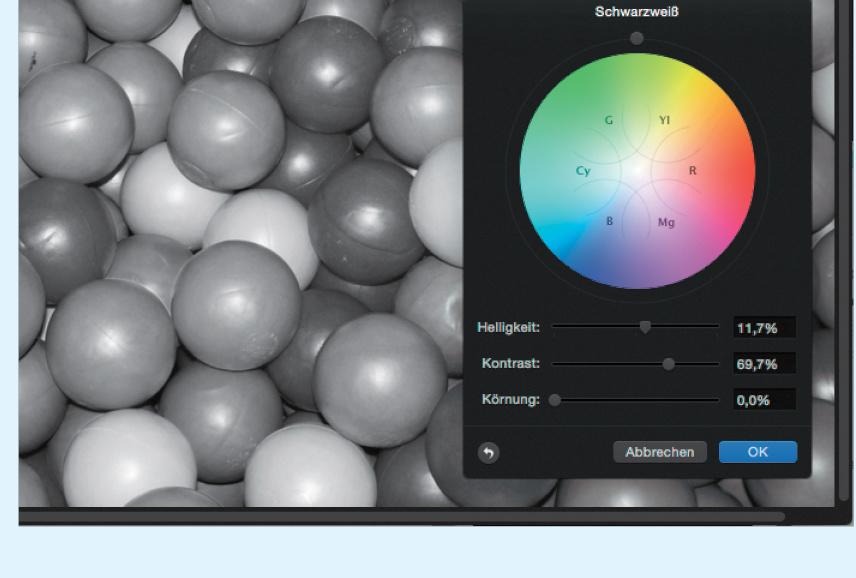Viewport: 856px width, 578px height.
Task: Click the Helligkeit label
Action: tap(508, 327)
